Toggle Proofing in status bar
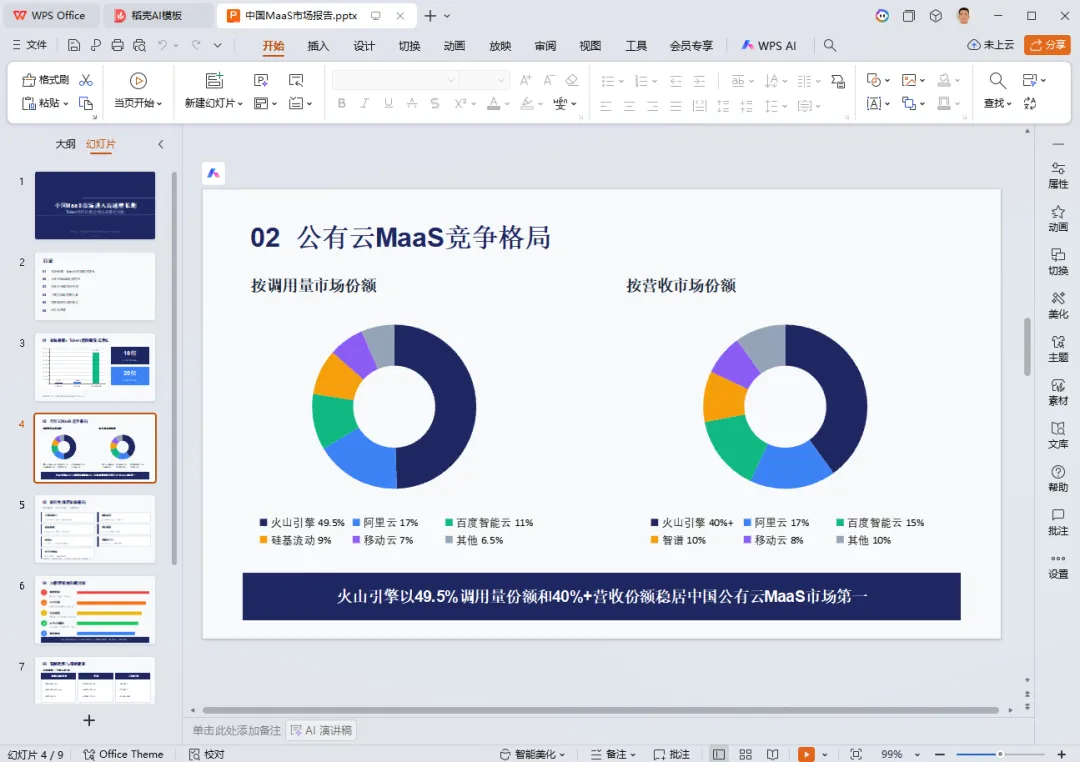 [207, 754]
